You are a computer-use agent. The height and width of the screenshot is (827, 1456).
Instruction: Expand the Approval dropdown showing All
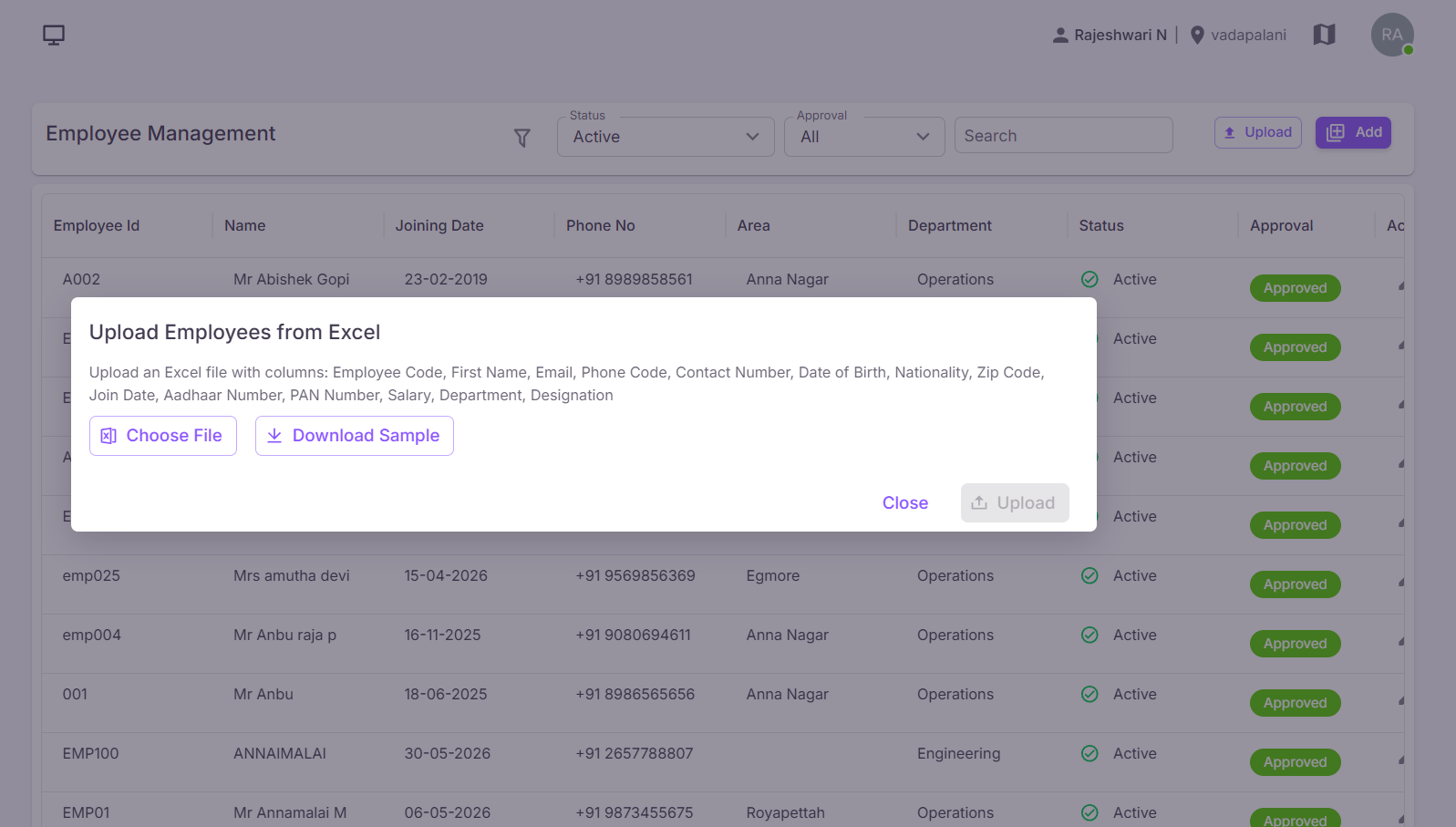(x=864, y=137)
